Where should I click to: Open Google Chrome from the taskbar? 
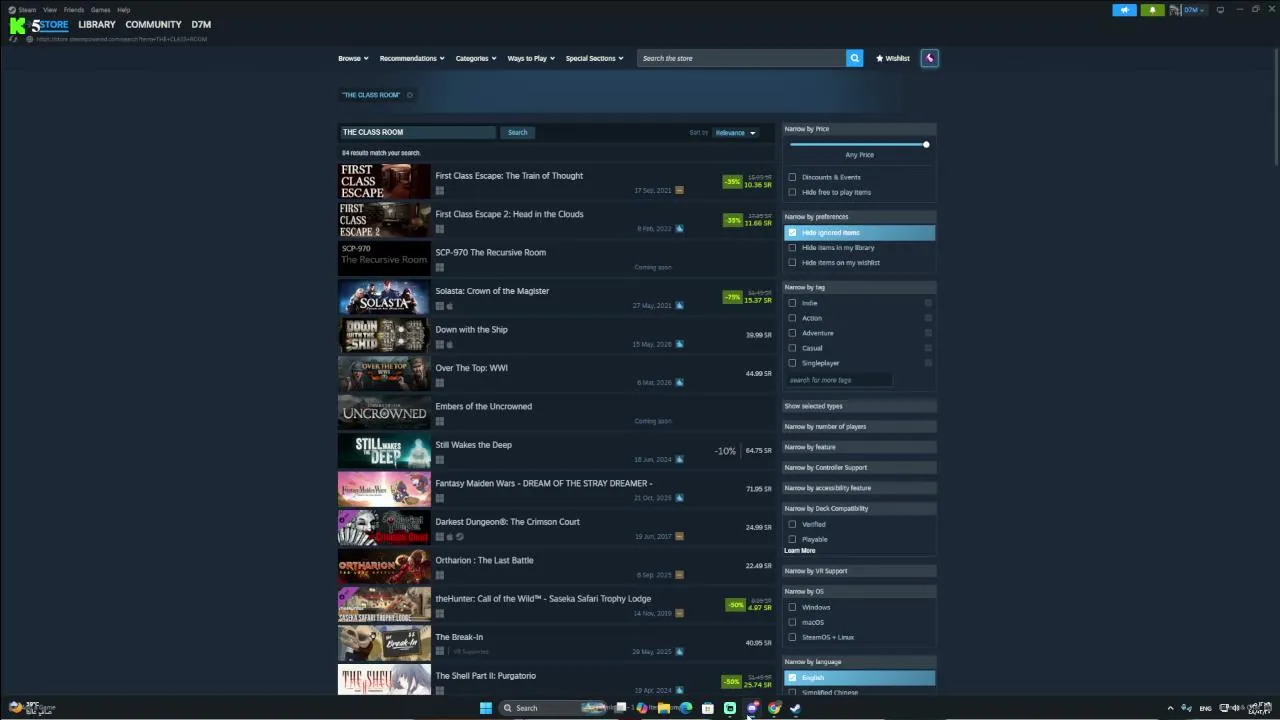pos(774,708)
